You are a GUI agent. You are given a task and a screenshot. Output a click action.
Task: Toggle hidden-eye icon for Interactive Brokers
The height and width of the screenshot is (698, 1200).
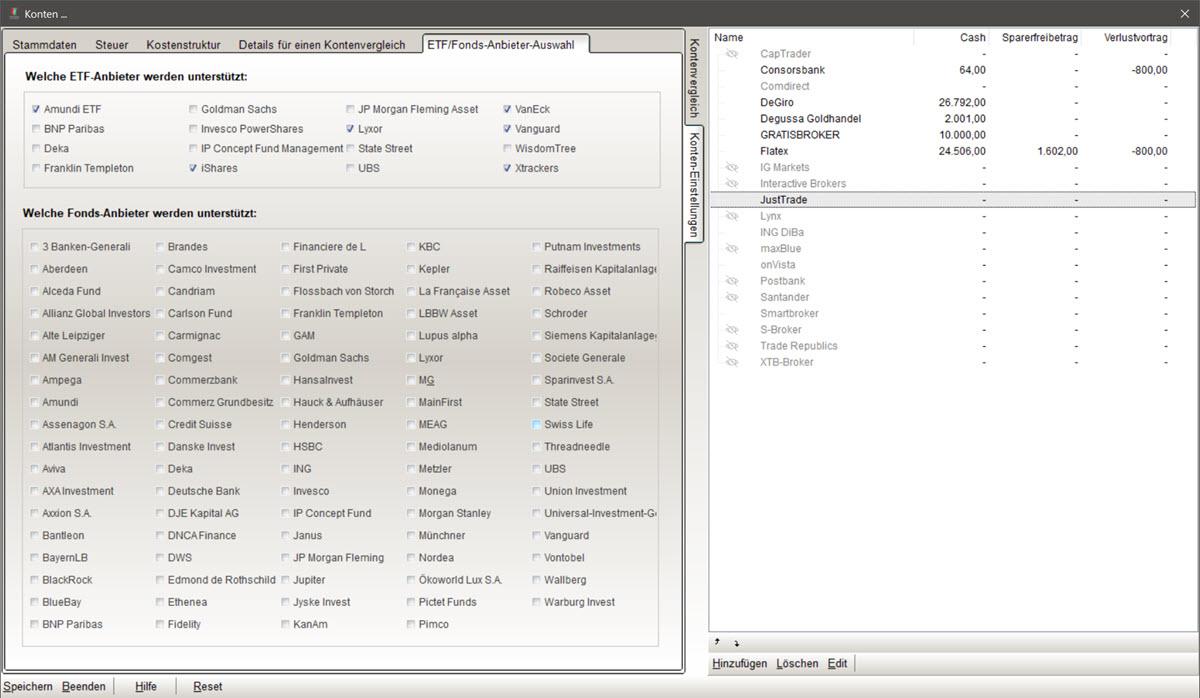(x=731, y=184)
